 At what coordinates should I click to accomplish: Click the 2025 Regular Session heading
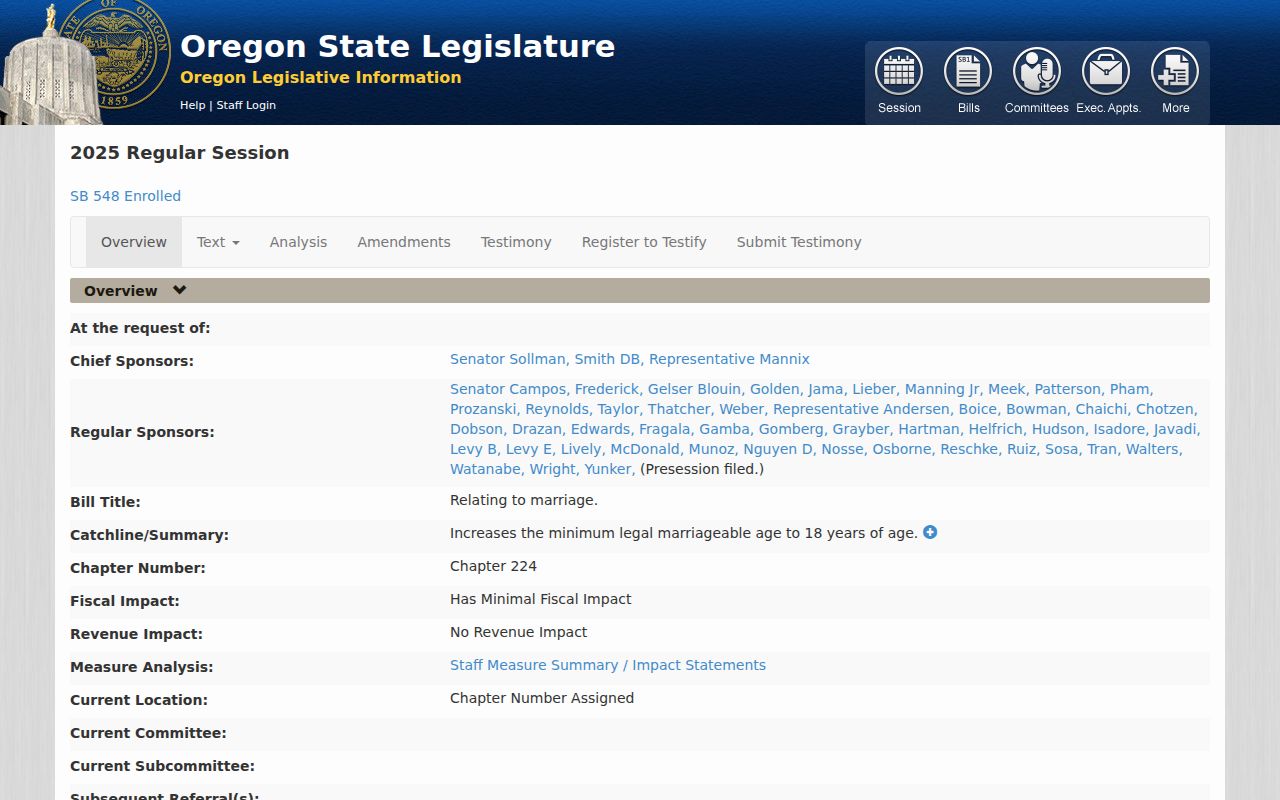180,153
